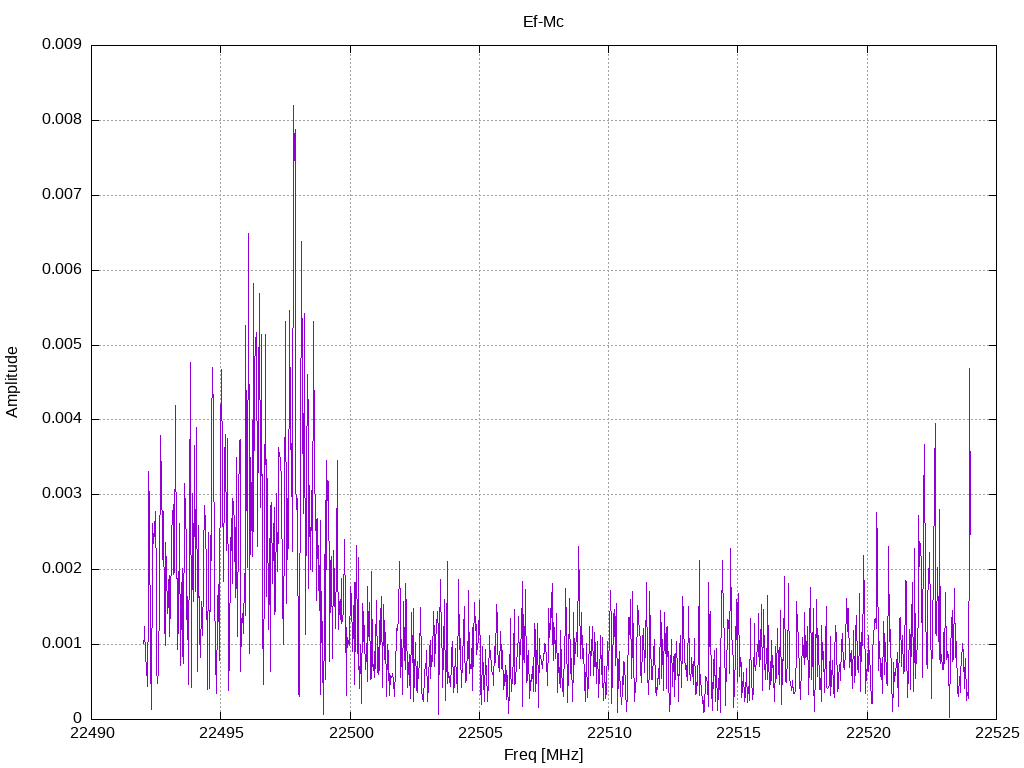Click the 0.0065 peak tip near 22496 MHz
Screen dimensions: 1024x768
pos(248,234)
